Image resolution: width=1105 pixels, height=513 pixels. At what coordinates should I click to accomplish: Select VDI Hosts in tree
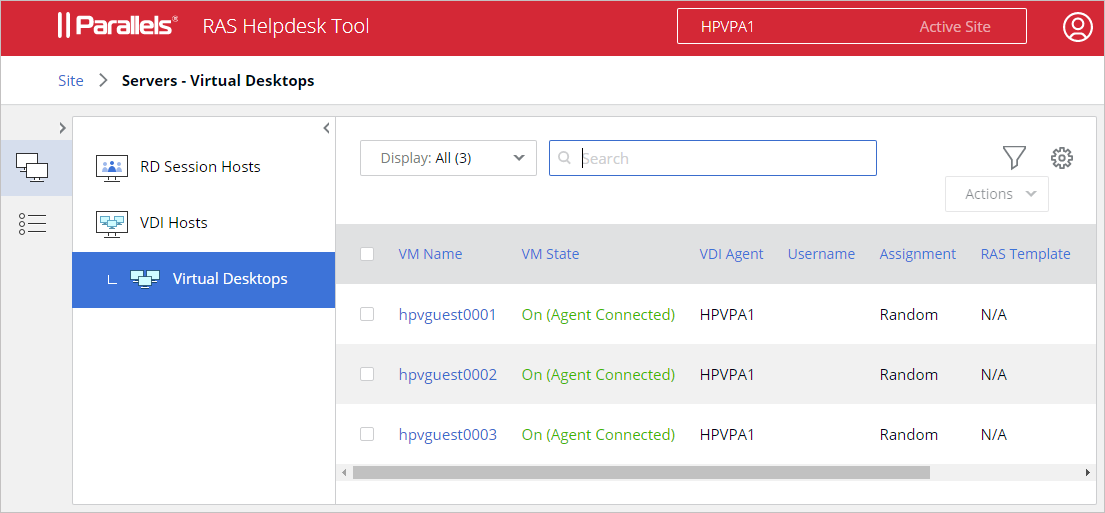pyautogui.click(x=204, y=223)
